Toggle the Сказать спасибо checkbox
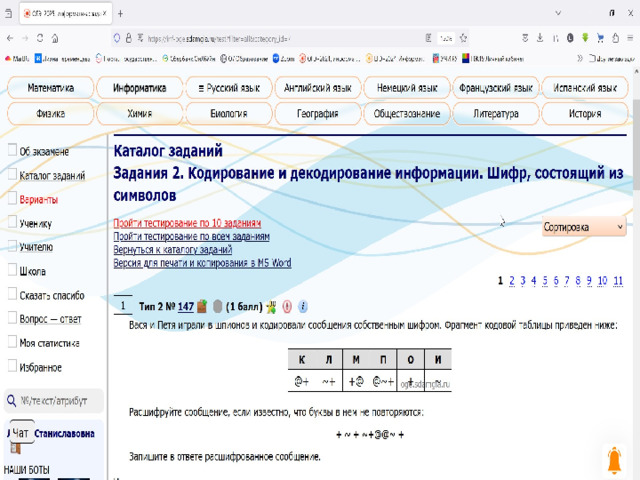The height and width of the screenshot is (480, 640). (x=12, y=293)
